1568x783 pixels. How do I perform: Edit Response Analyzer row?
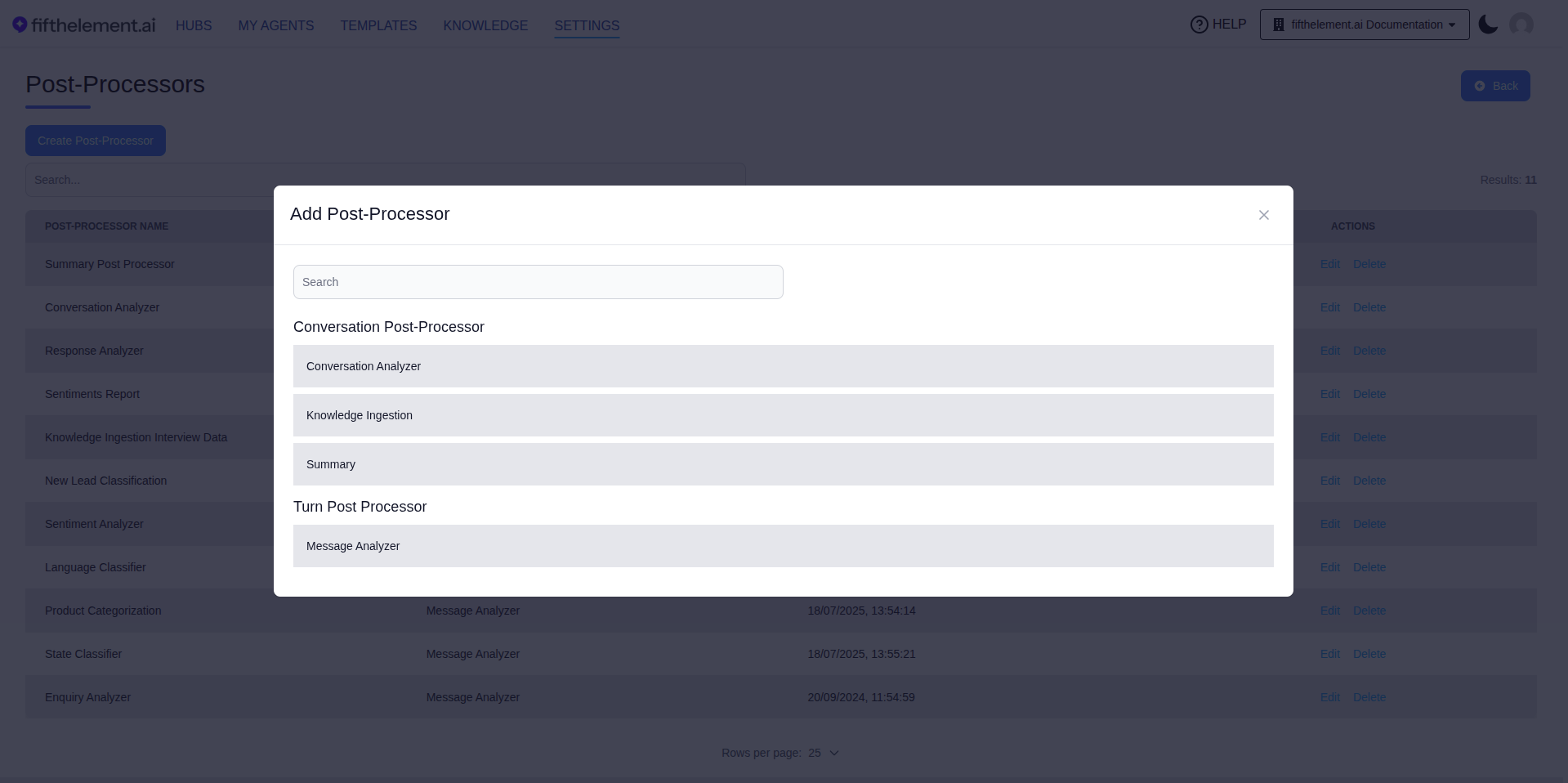[x=1329, y=351]
